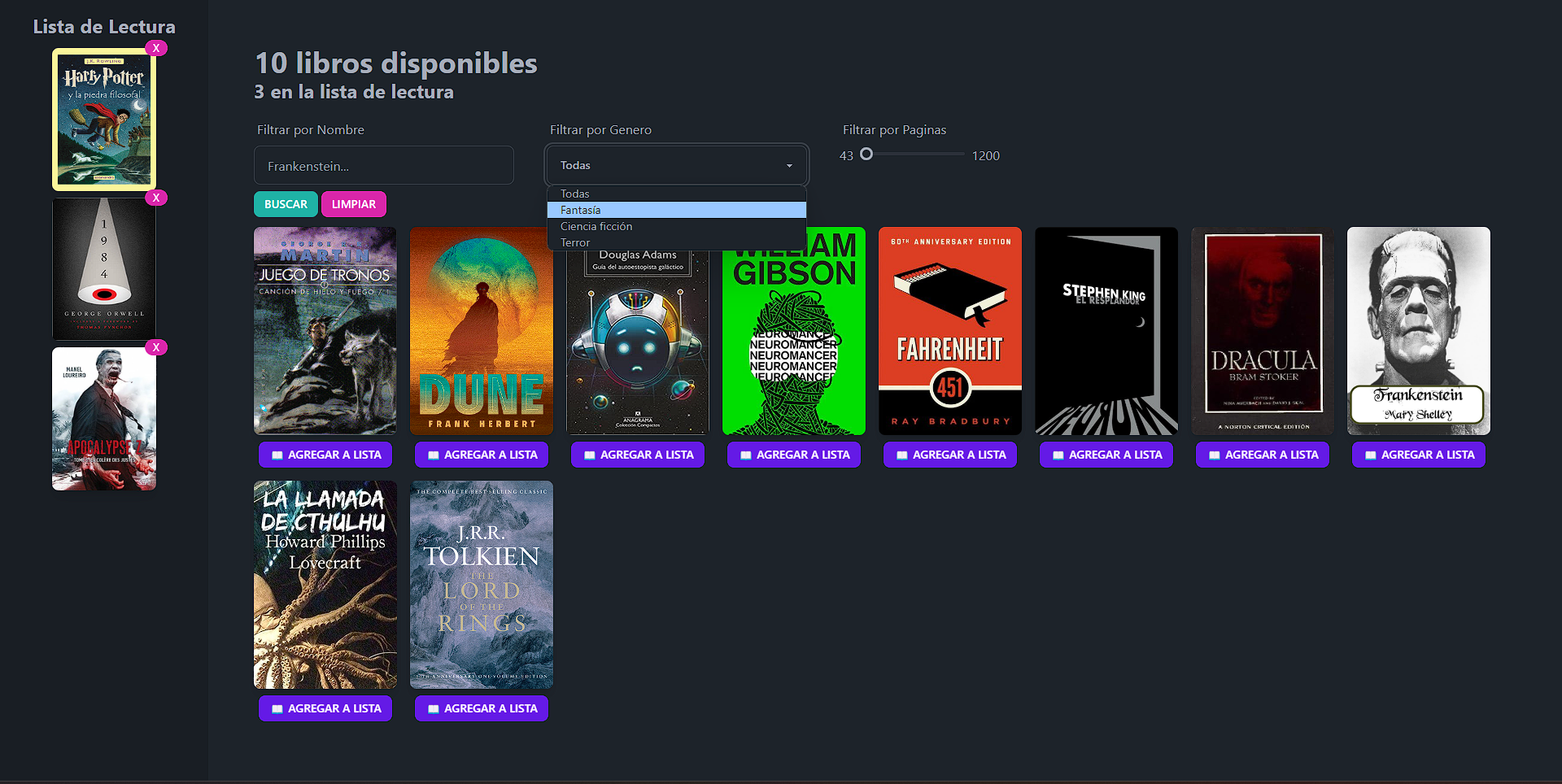Click the Fahrenheit 451 cover
1562x784 pixels.
[x=950, y=331]
